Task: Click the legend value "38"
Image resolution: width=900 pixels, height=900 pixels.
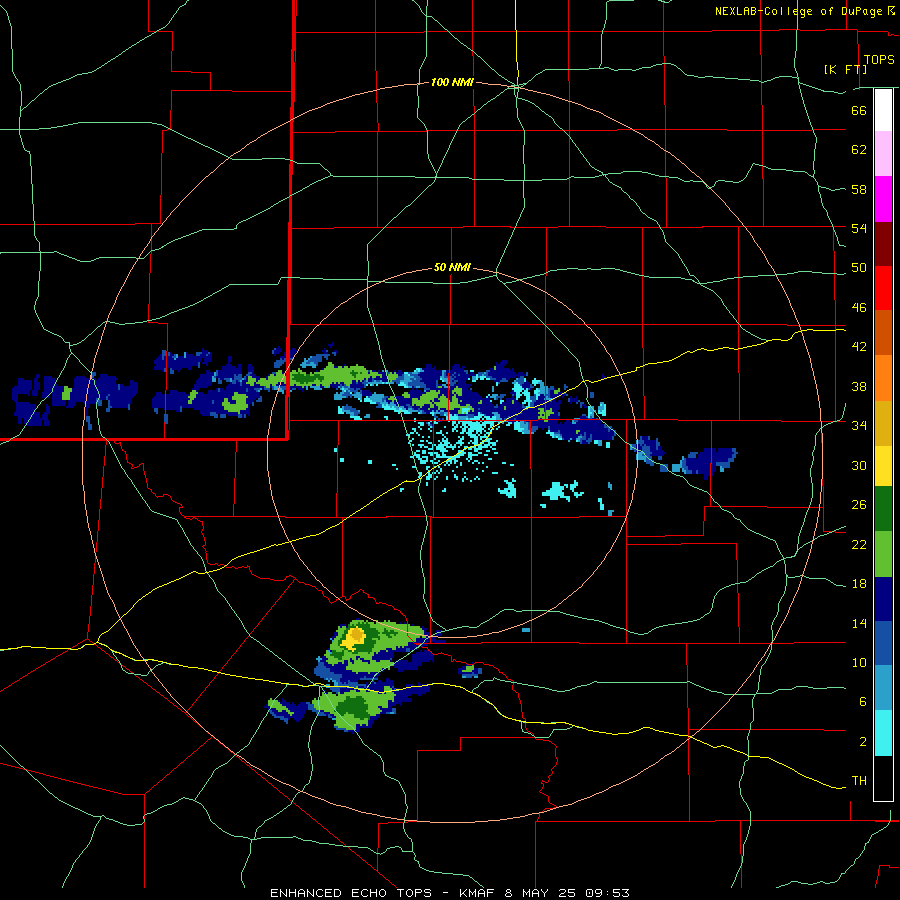Action: tap(859, 386)
